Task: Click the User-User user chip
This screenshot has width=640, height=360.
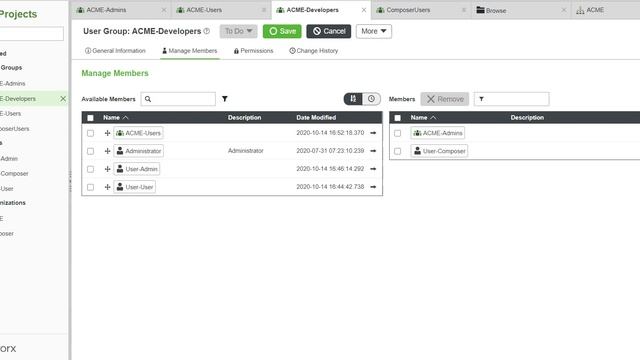Action: pyautogui.click(x=135, y=187)
